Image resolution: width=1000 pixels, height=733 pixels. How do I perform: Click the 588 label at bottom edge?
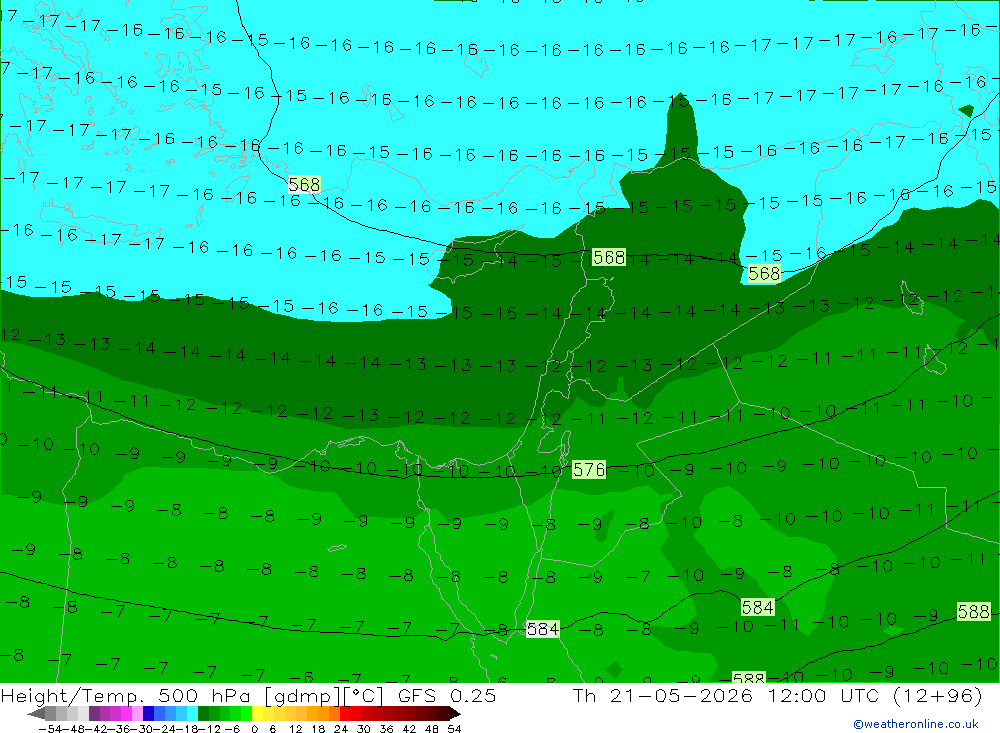(748, 677)
